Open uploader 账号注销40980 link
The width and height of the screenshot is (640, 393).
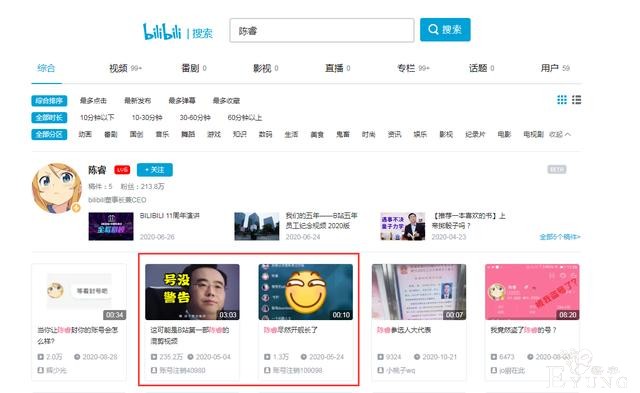click(182, 370)
